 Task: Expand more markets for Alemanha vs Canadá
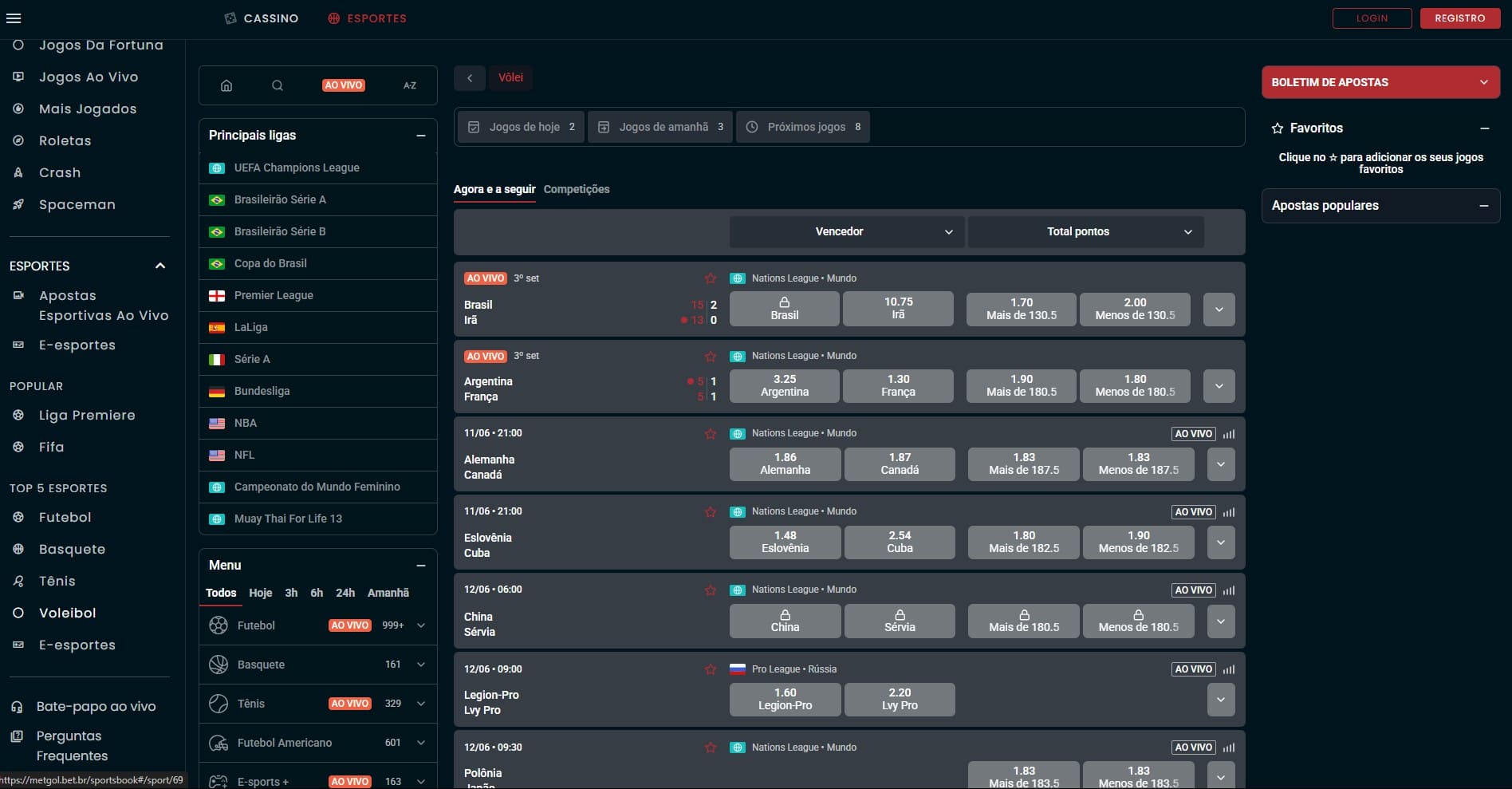point(1221,464)
